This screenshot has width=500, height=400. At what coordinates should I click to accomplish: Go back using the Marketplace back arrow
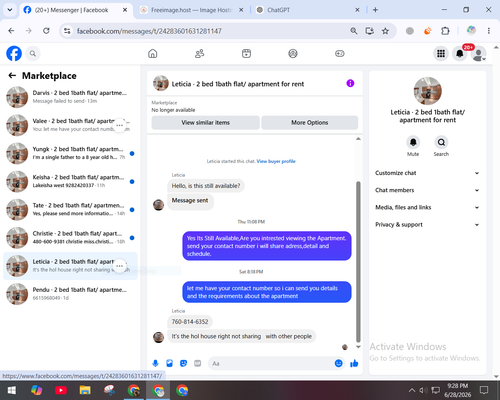pyautogui.click(x=12, y=76)
